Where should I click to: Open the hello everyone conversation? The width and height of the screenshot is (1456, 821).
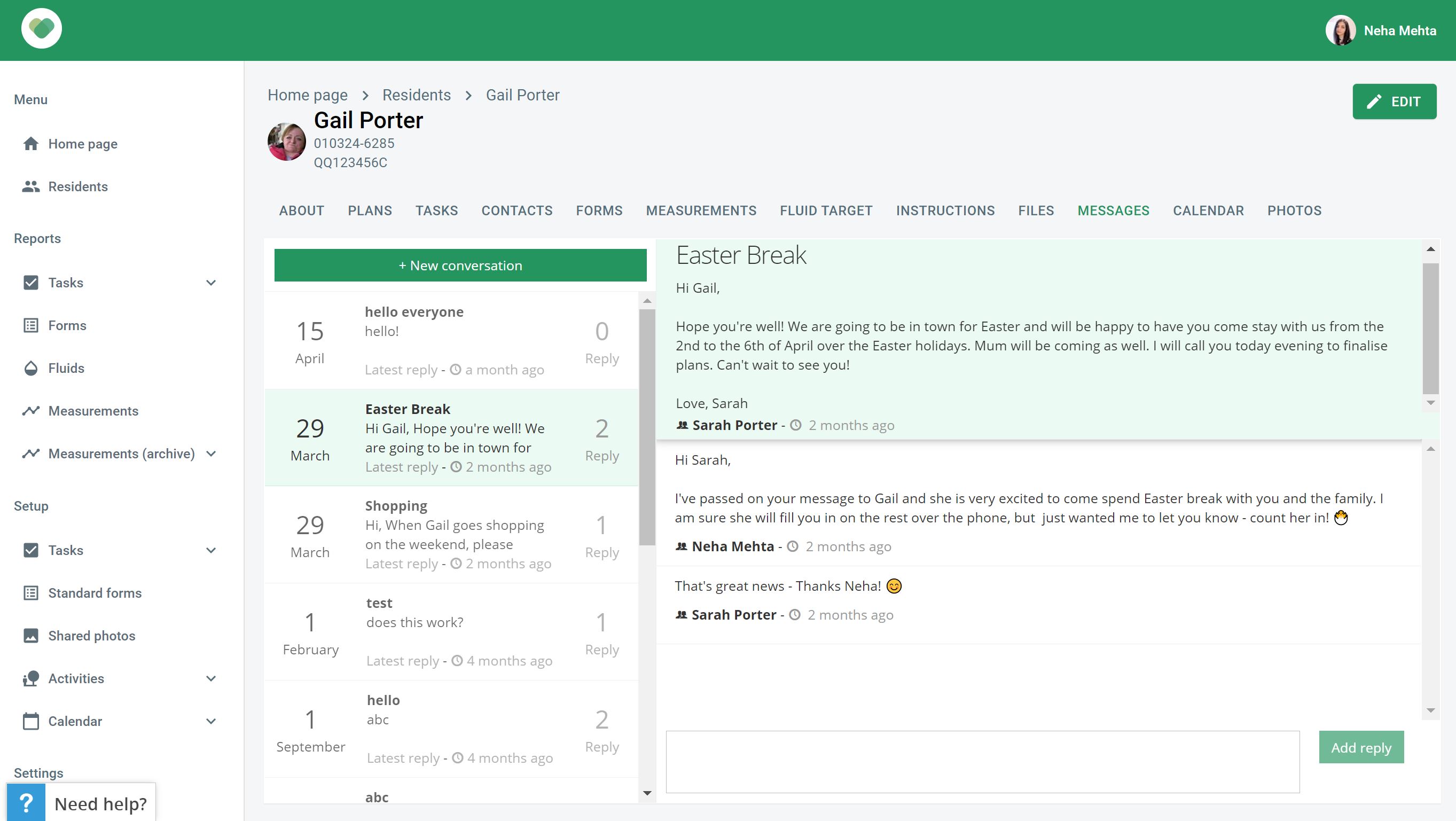(x=452, y=341)
